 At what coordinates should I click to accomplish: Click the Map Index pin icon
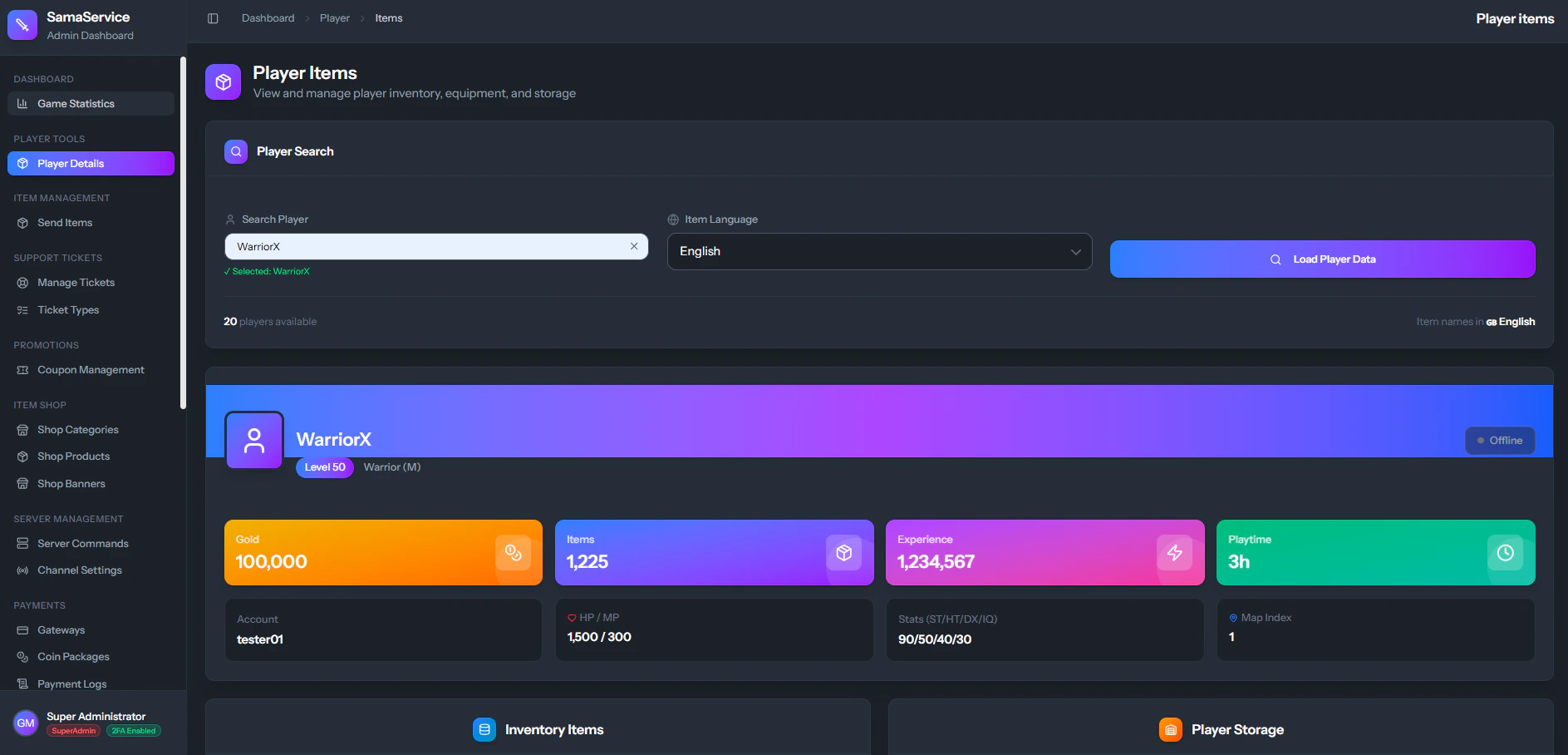coord(1233,618)
